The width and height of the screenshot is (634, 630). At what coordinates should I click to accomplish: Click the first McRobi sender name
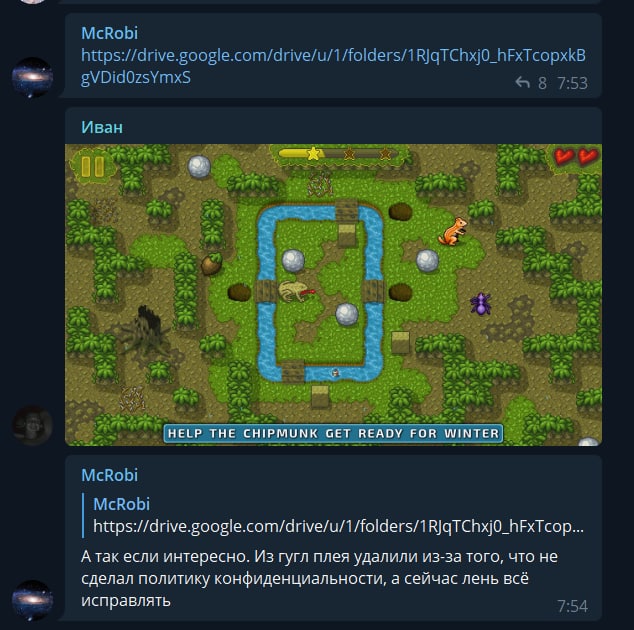(110, 33)
